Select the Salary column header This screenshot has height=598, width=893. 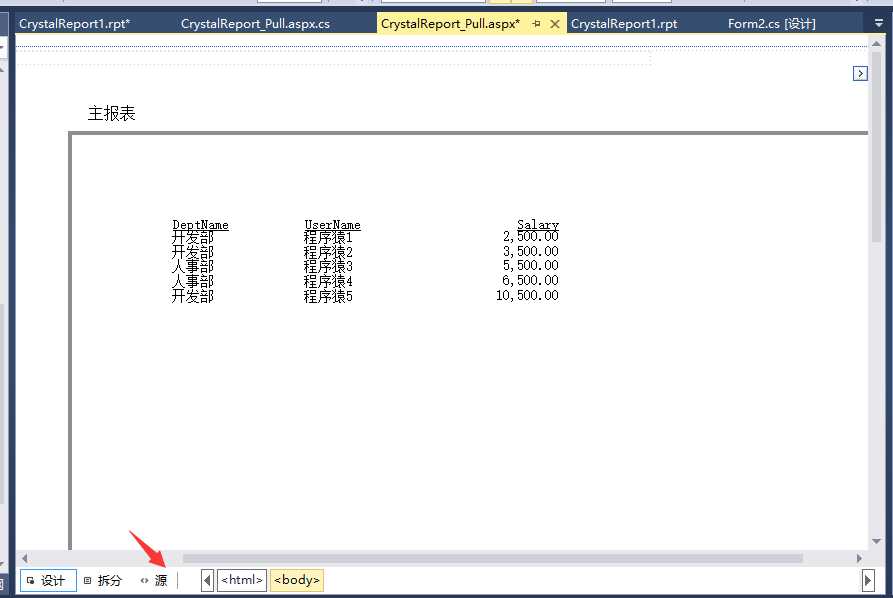click(x=538, y=224)
